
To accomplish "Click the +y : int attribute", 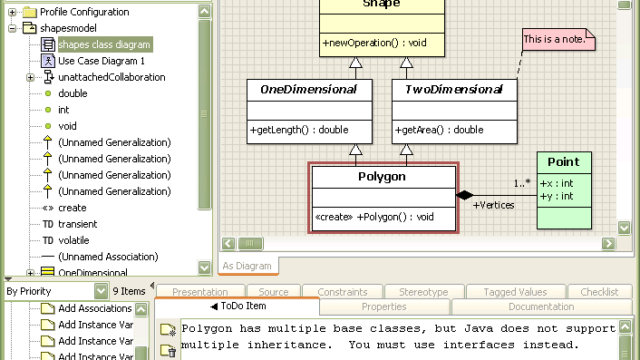I will (556, 196).
